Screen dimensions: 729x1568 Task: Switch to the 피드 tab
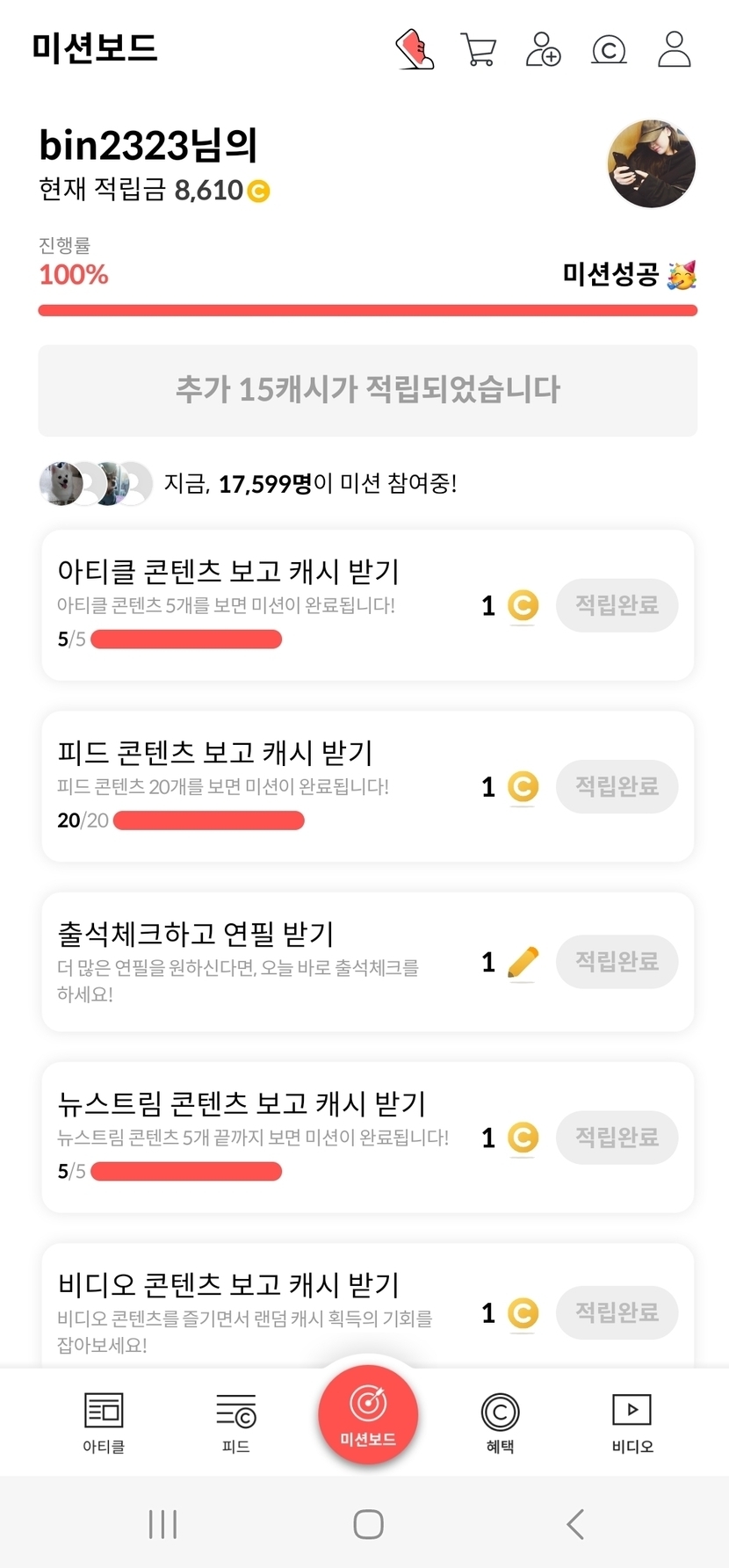pyautogui.click(x=235, y=1423)
